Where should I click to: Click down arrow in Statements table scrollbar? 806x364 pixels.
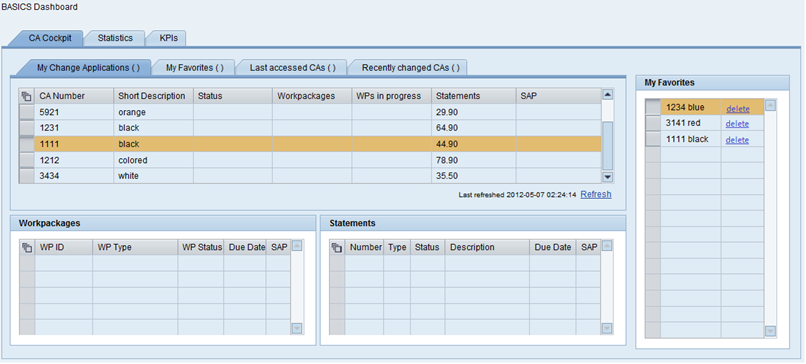coord(607,328)
